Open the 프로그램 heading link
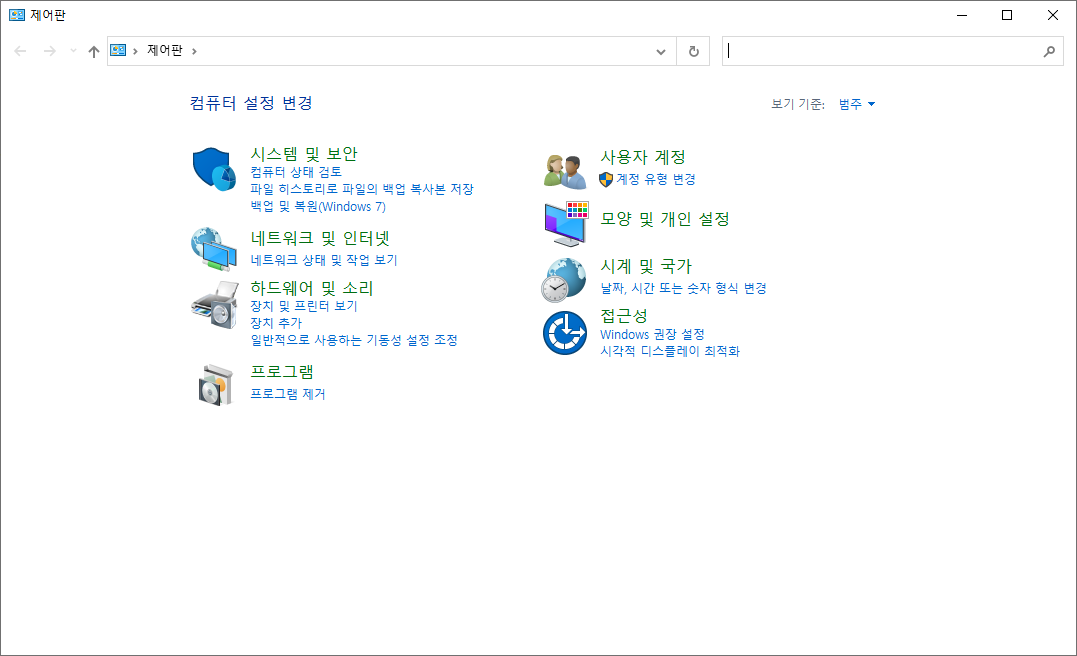 [x=282, y=372]
